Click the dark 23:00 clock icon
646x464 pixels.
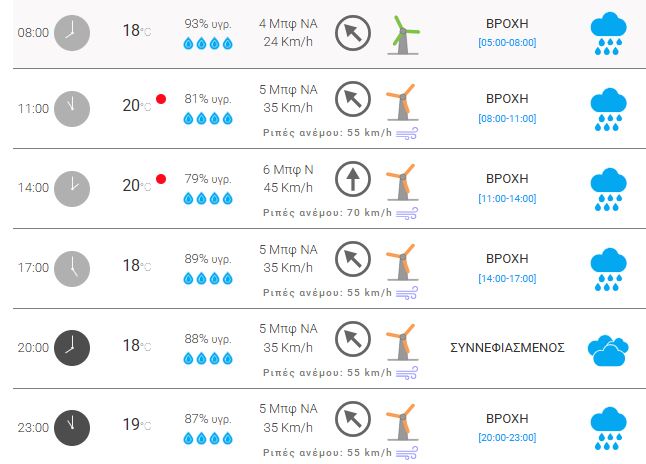coord(71,427)
